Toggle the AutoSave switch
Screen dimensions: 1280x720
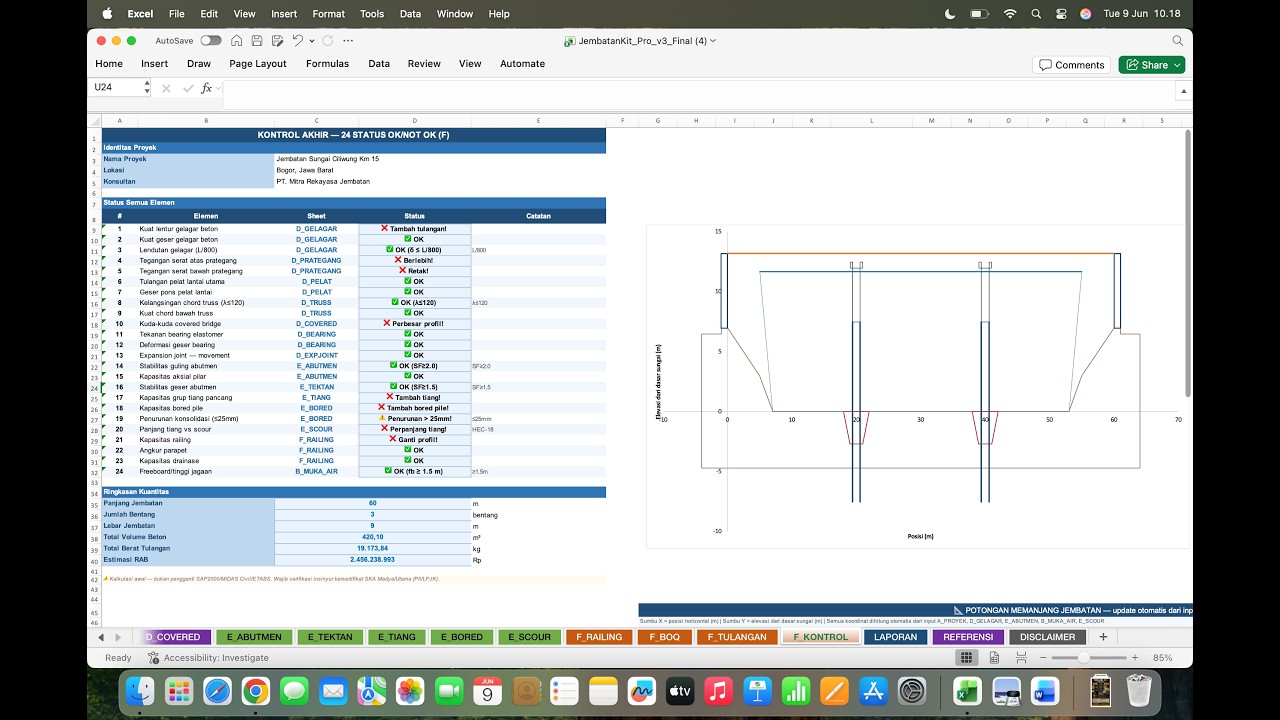coord(211,41)
